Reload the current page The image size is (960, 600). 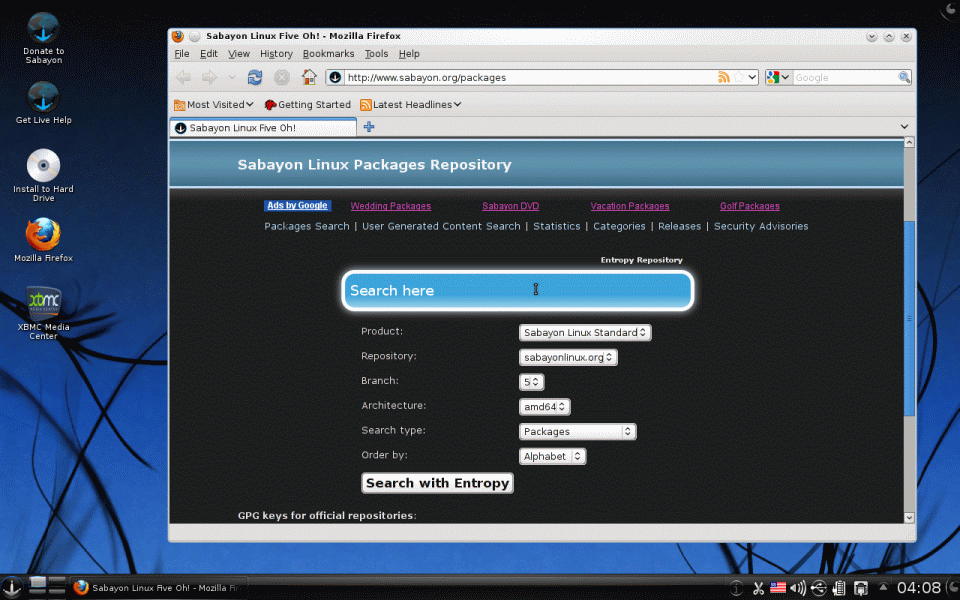[255, 77]
